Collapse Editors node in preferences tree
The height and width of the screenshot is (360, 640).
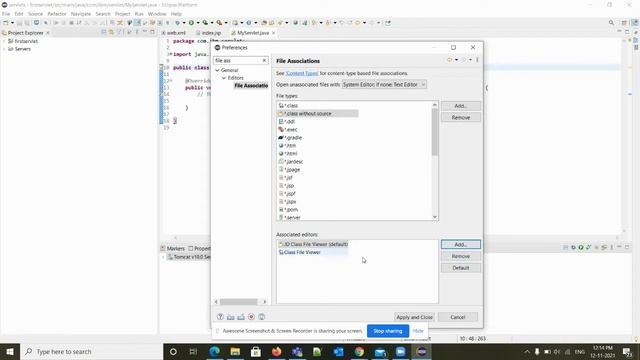pyautogui.click(x=224, y=78)
